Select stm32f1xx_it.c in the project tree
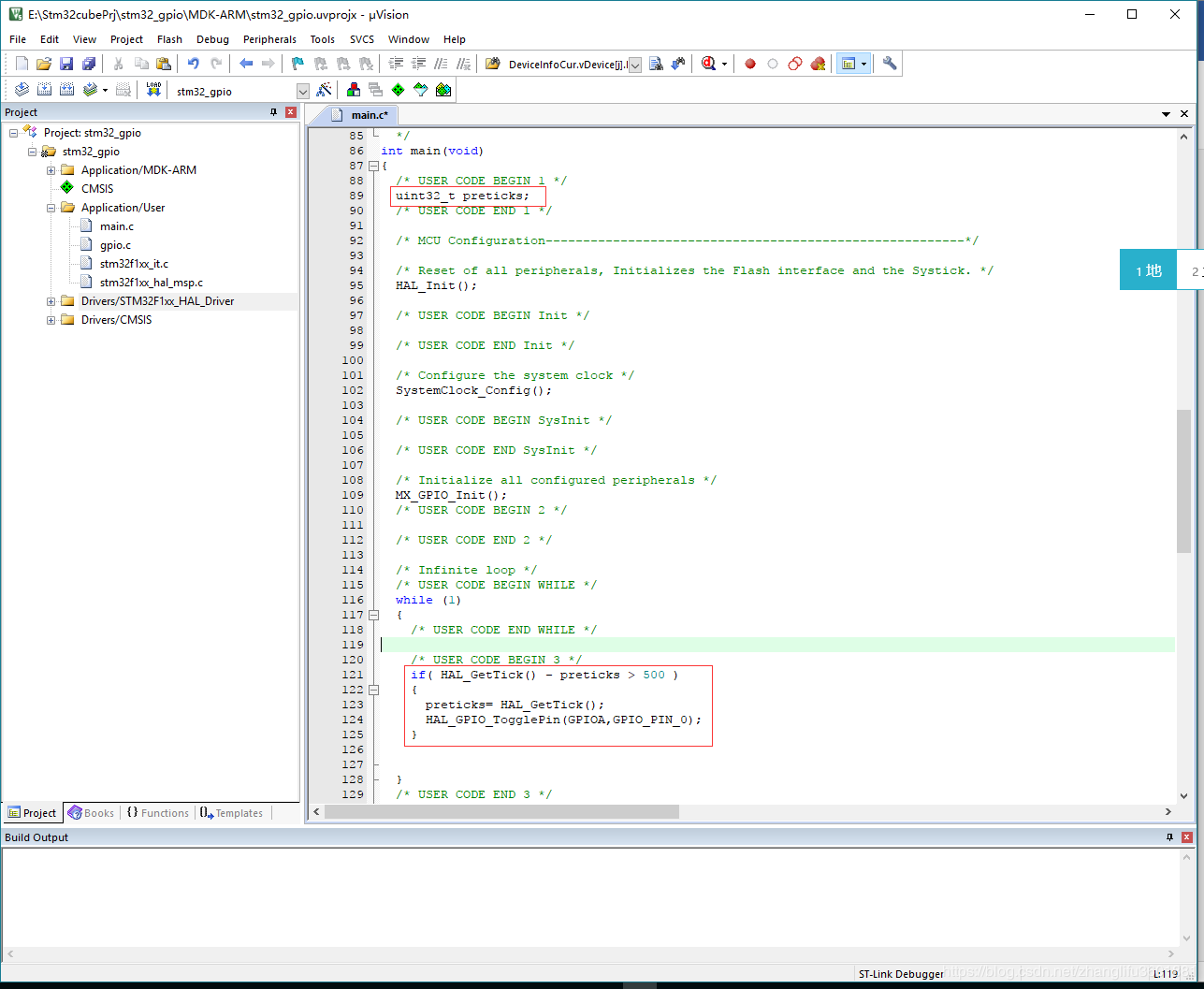The image size is (1204, 989). pos(134,264)
